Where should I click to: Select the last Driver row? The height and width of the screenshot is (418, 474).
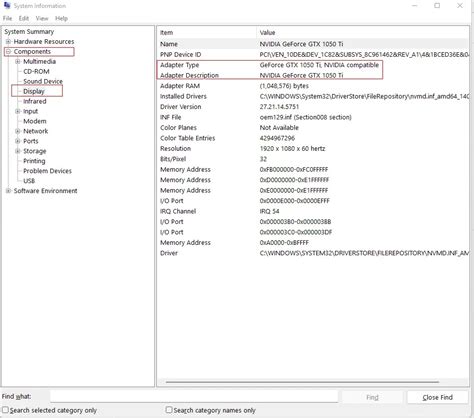point(313,253)
